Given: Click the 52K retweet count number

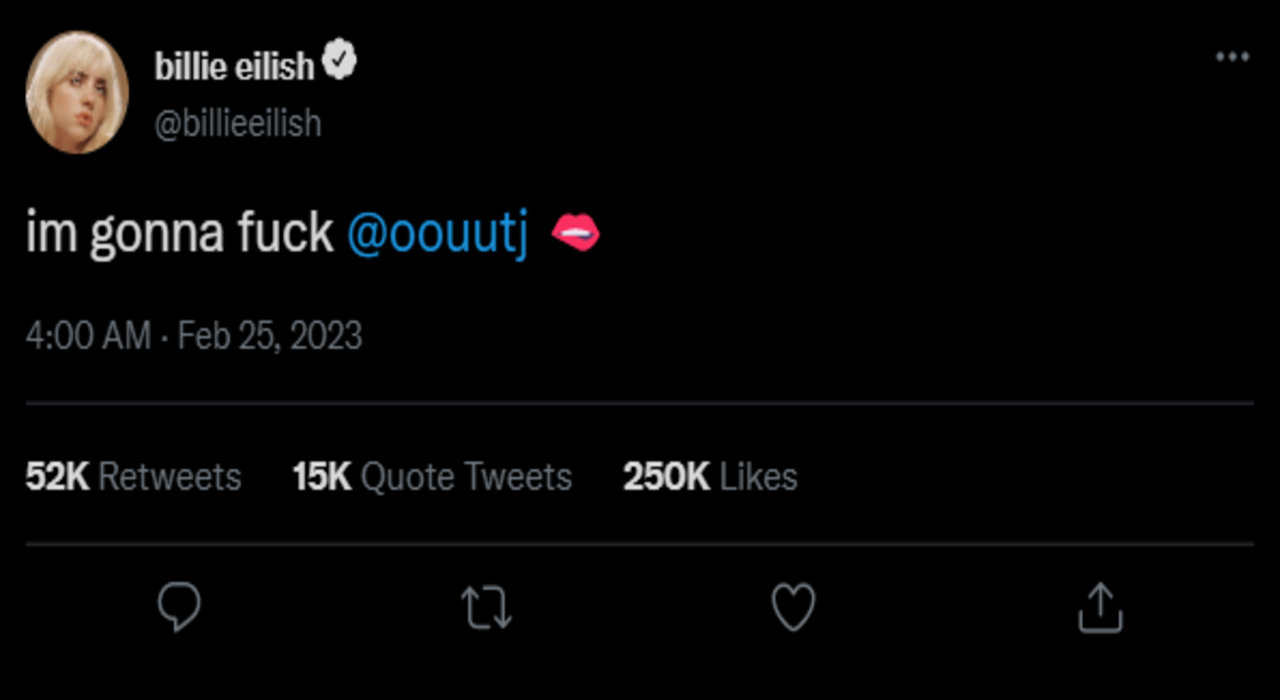Looking at the screenshot, I should (57, 477).
